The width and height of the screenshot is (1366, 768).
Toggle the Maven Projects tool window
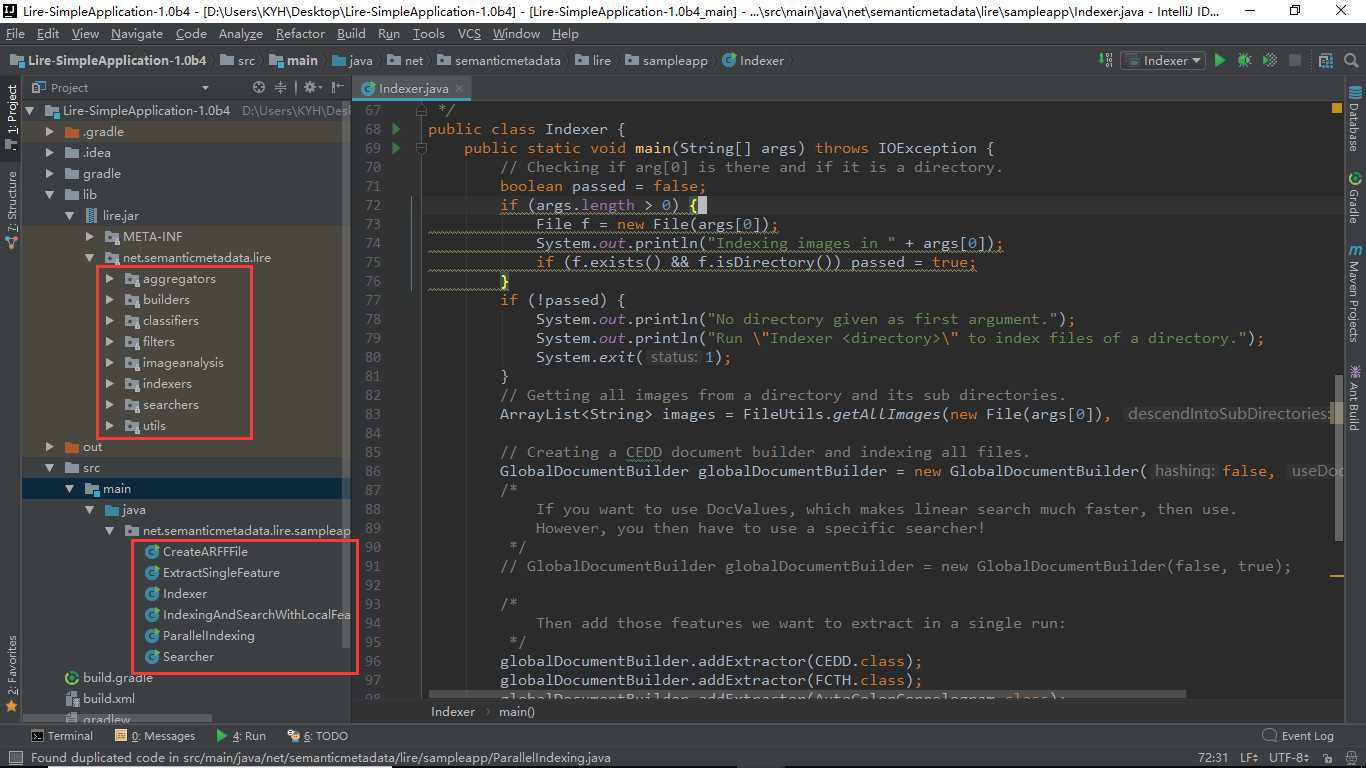[1354, 293]
